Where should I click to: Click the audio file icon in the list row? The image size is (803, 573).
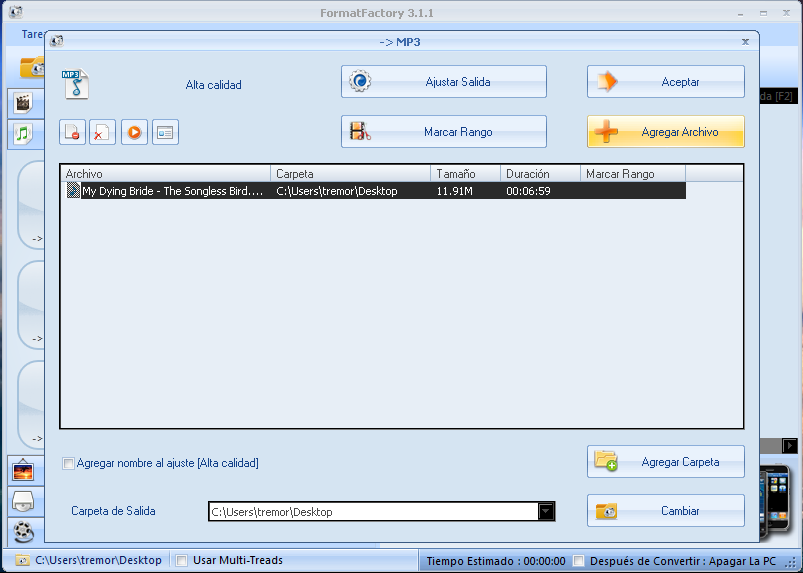pyautogui.click(x=74, y=190)
